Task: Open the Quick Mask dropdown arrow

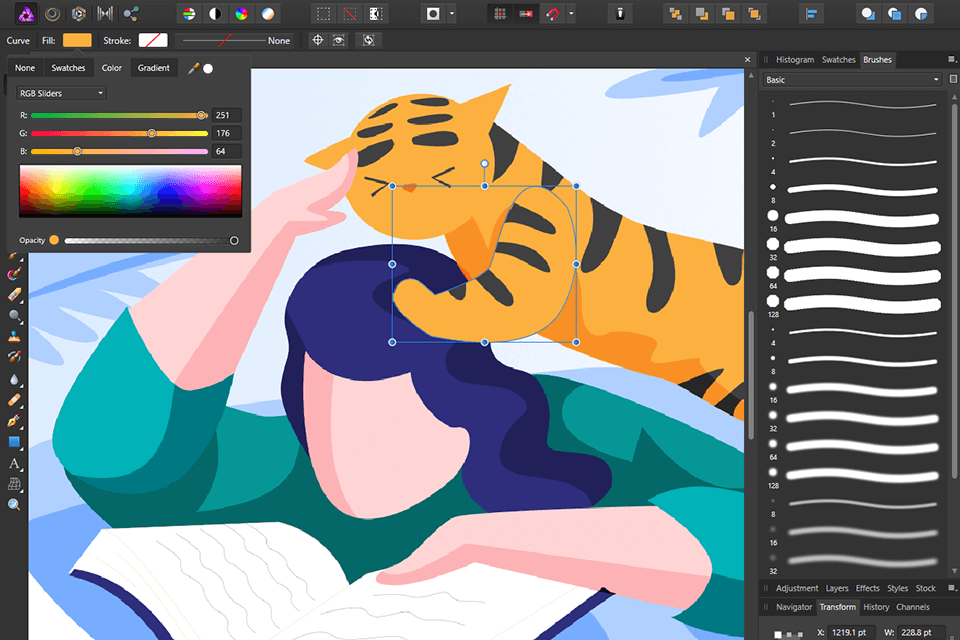Action: [452, 13]
